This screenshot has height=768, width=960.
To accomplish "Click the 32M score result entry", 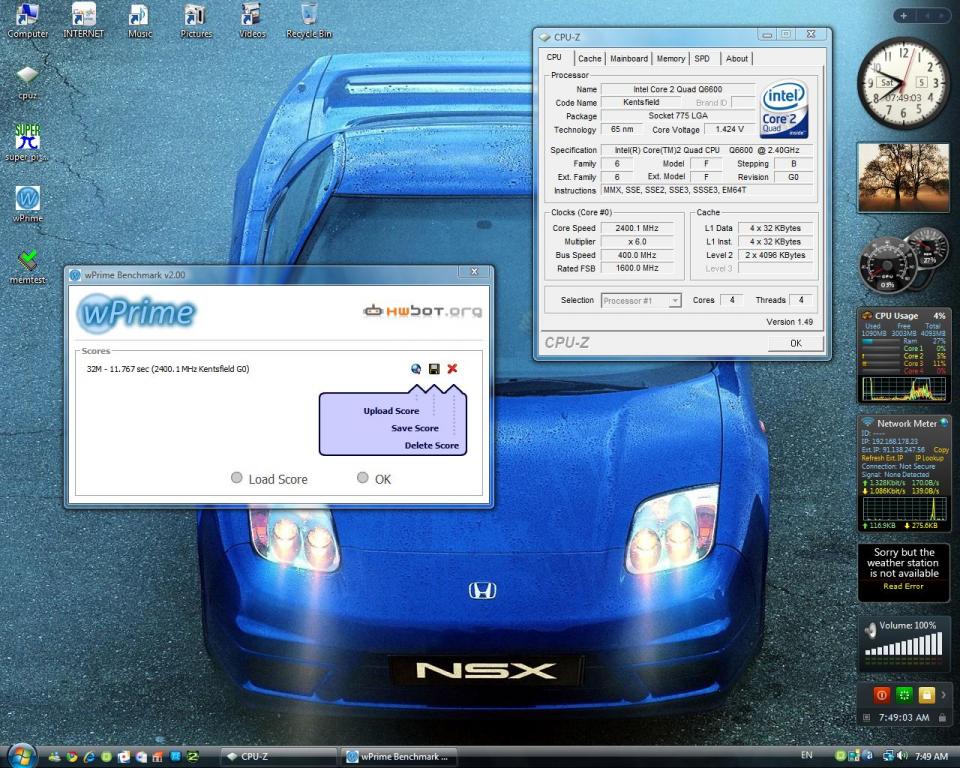I will [x=168, y=369].
